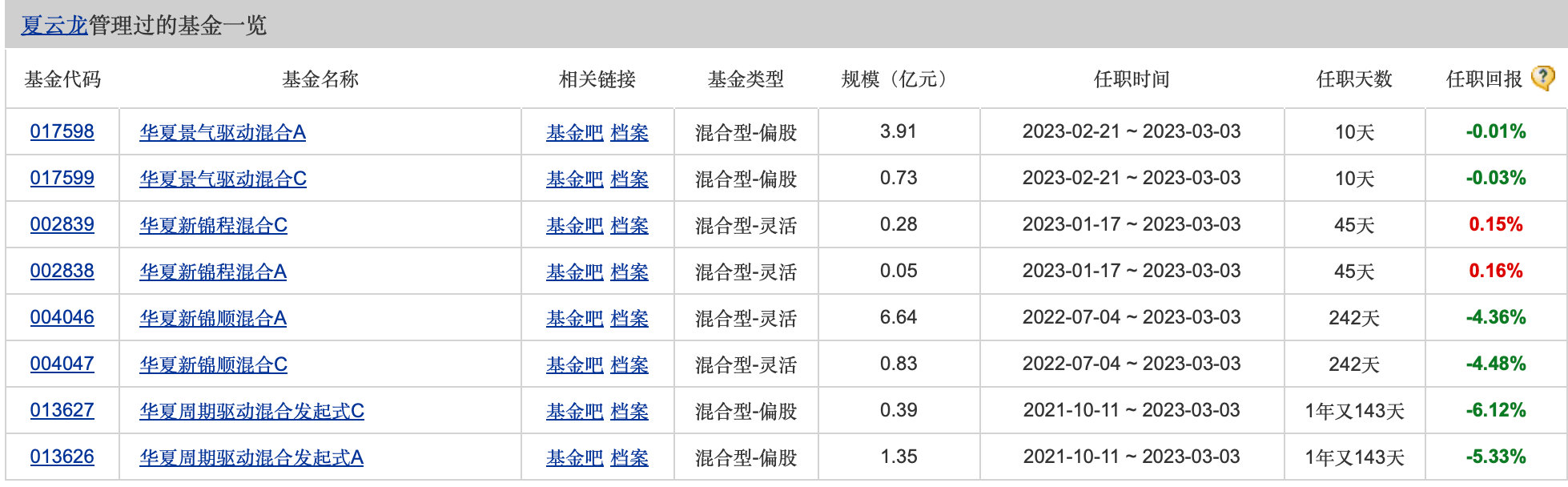Open 档案 for 华夏周期驱动混合发起式C

coord(629,411)
